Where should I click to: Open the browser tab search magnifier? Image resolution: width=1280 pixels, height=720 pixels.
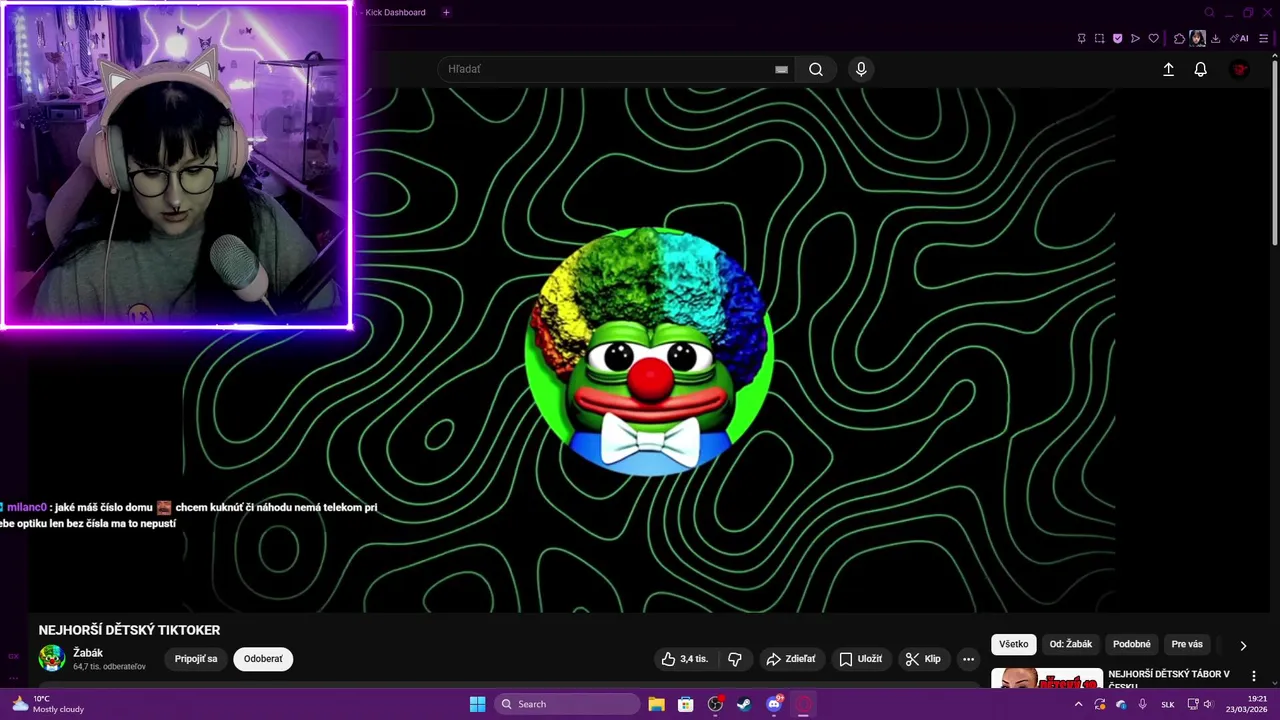[x=1209, y=13]
